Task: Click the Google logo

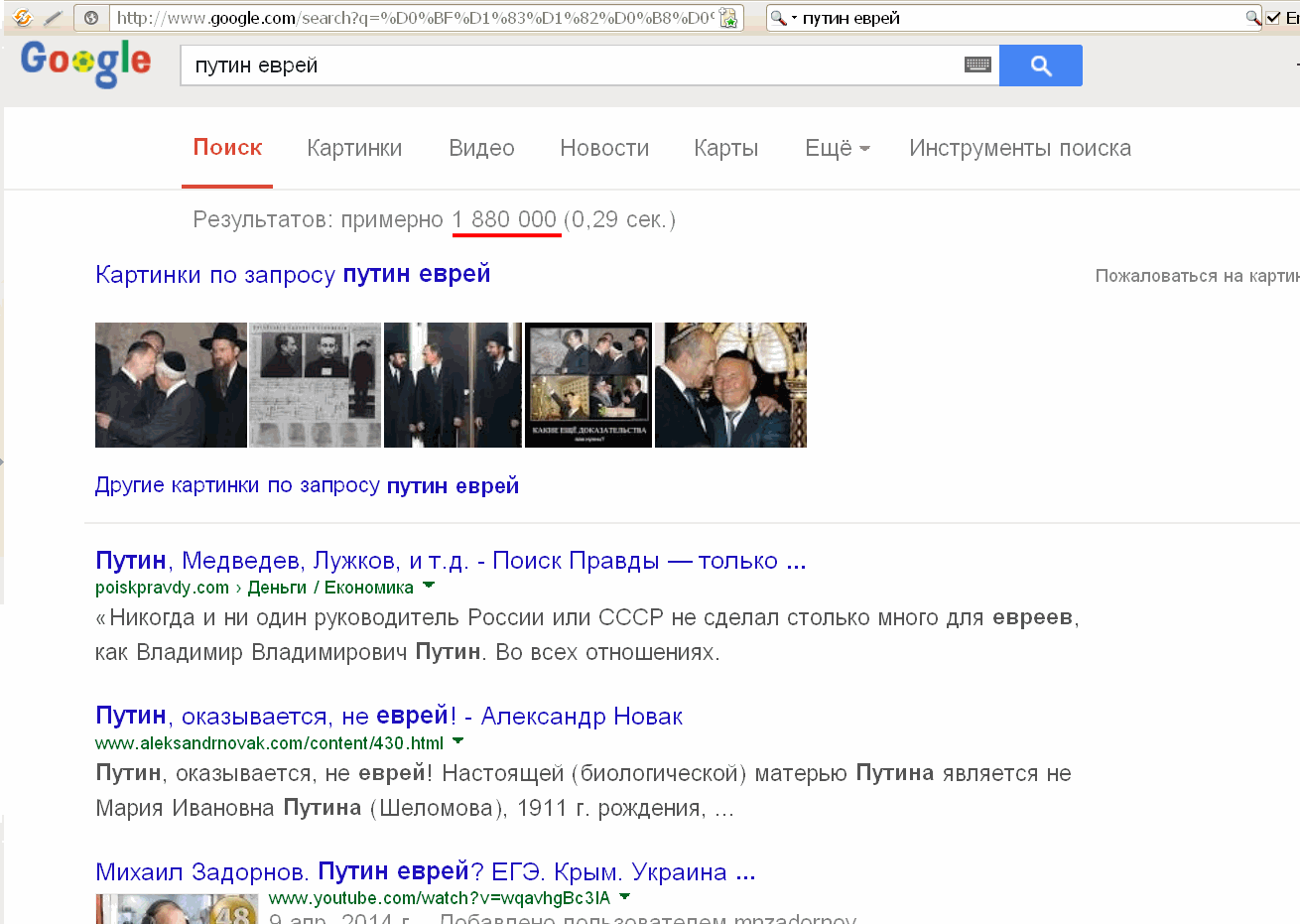Action: [86, 64]
